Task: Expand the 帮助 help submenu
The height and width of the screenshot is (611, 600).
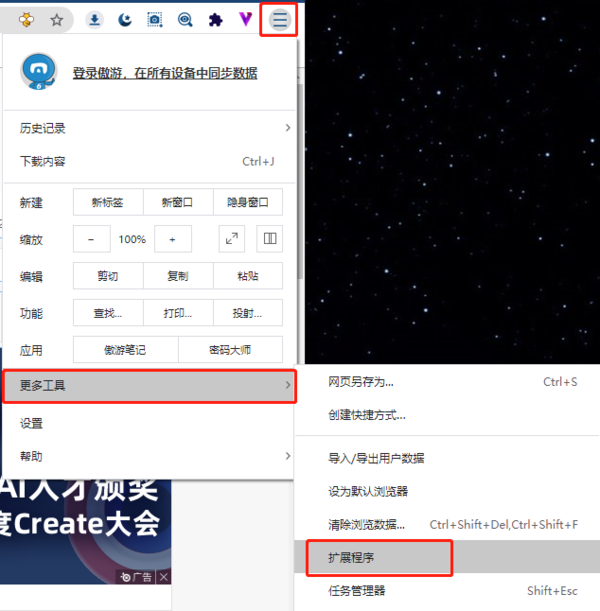Action: (x=148, y=456)
